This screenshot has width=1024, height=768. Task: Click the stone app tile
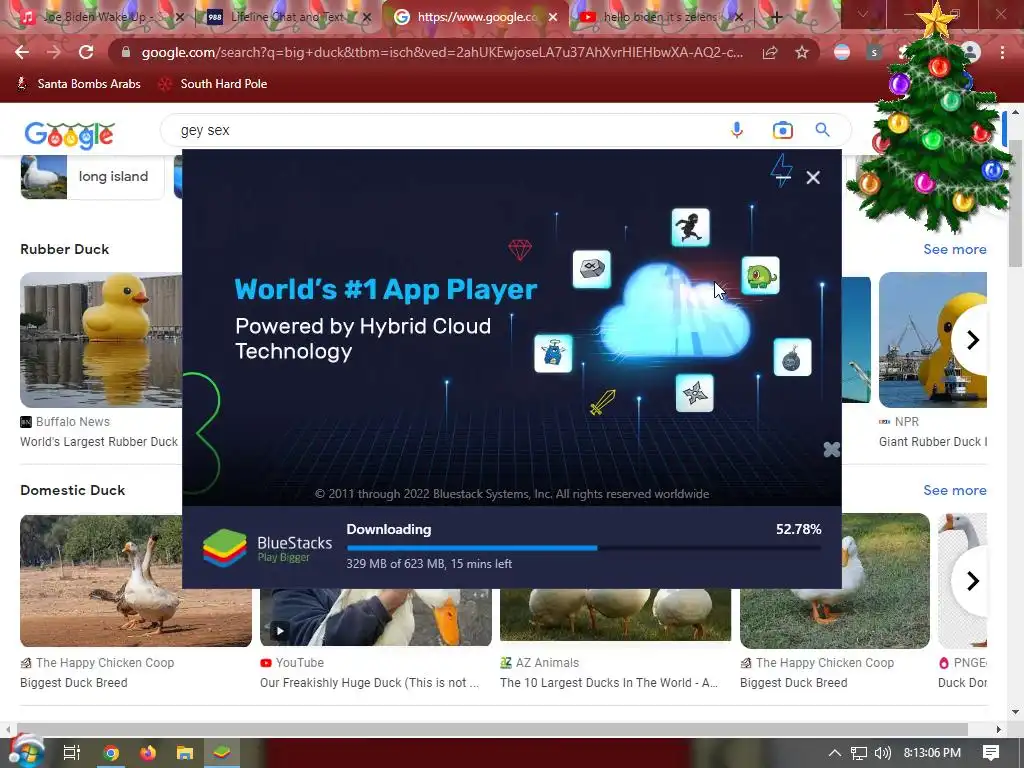[592, 269]
